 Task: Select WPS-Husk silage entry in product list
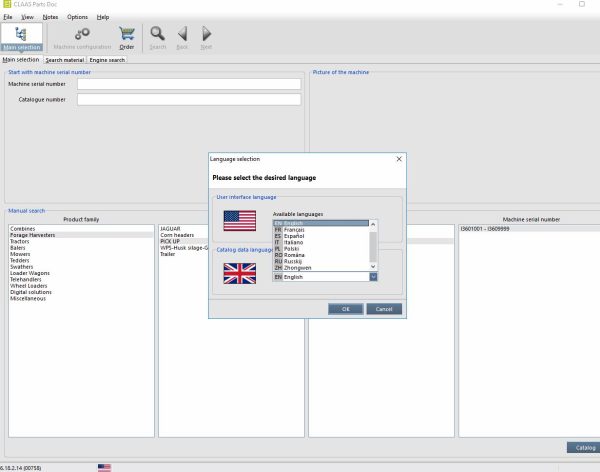pyautogui.click(x=184, y=248)
